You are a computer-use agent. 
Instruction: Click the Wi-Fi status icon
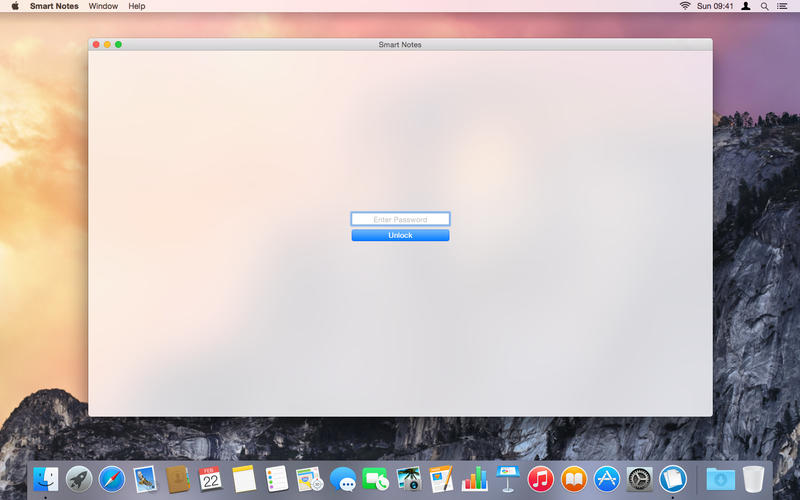pos(685,6)
